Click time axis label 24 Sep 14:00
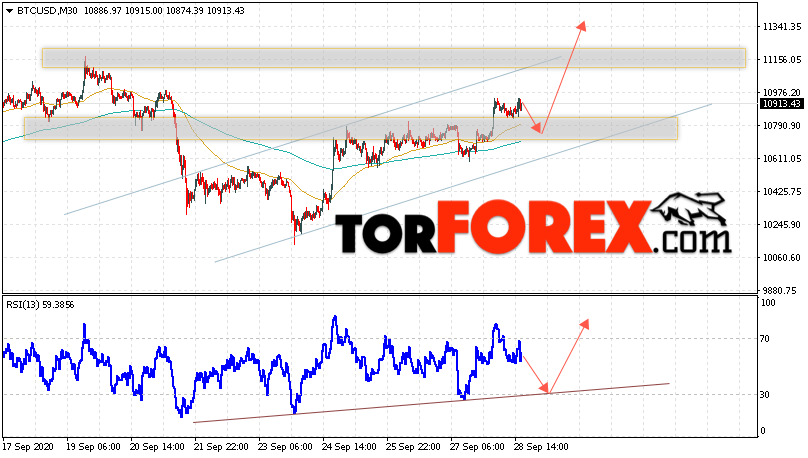Viewport: 808px width, 458px height. 349,447
